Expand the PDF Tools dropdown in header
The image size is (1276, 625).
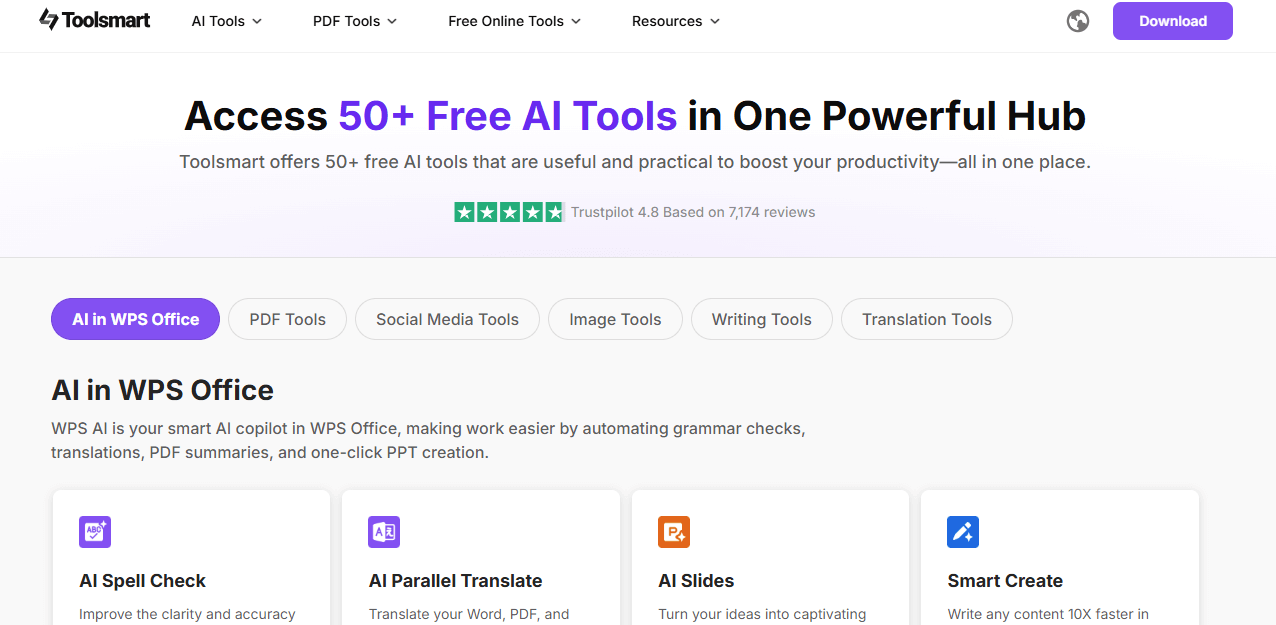point(355,21)
